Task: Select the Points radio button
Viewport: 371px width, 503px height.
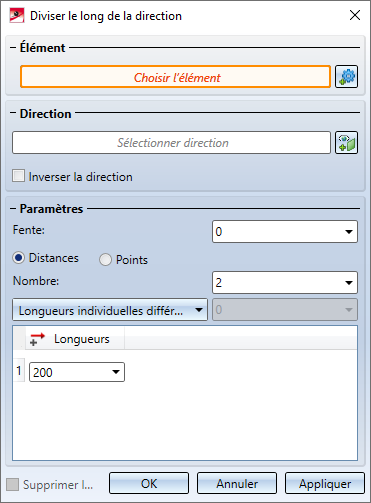Action: 105,260
